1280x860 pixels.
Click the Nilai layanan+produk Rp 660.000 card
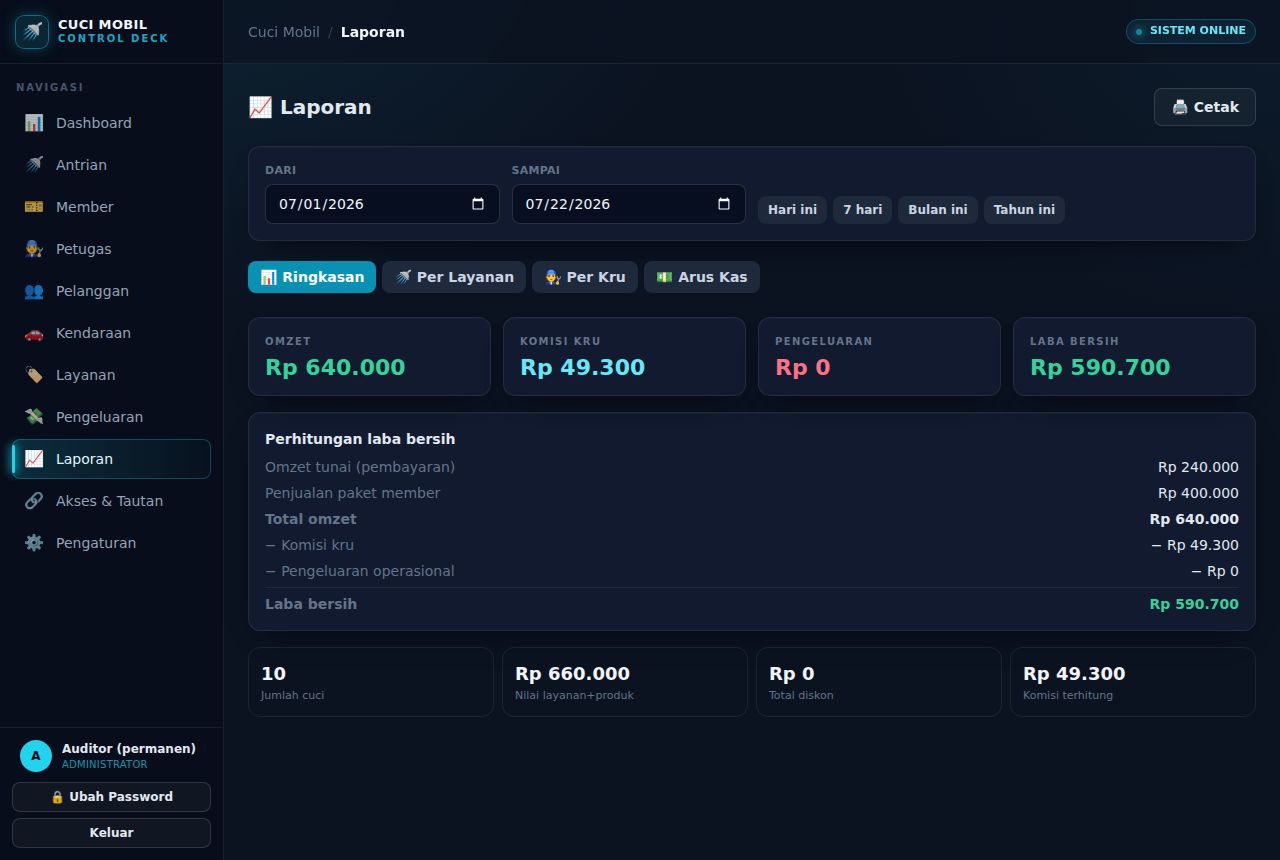625,682
